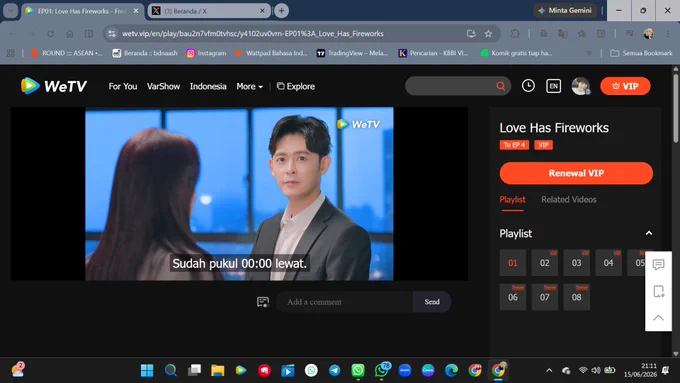Open the TradingView bookmark

point(352,53)
